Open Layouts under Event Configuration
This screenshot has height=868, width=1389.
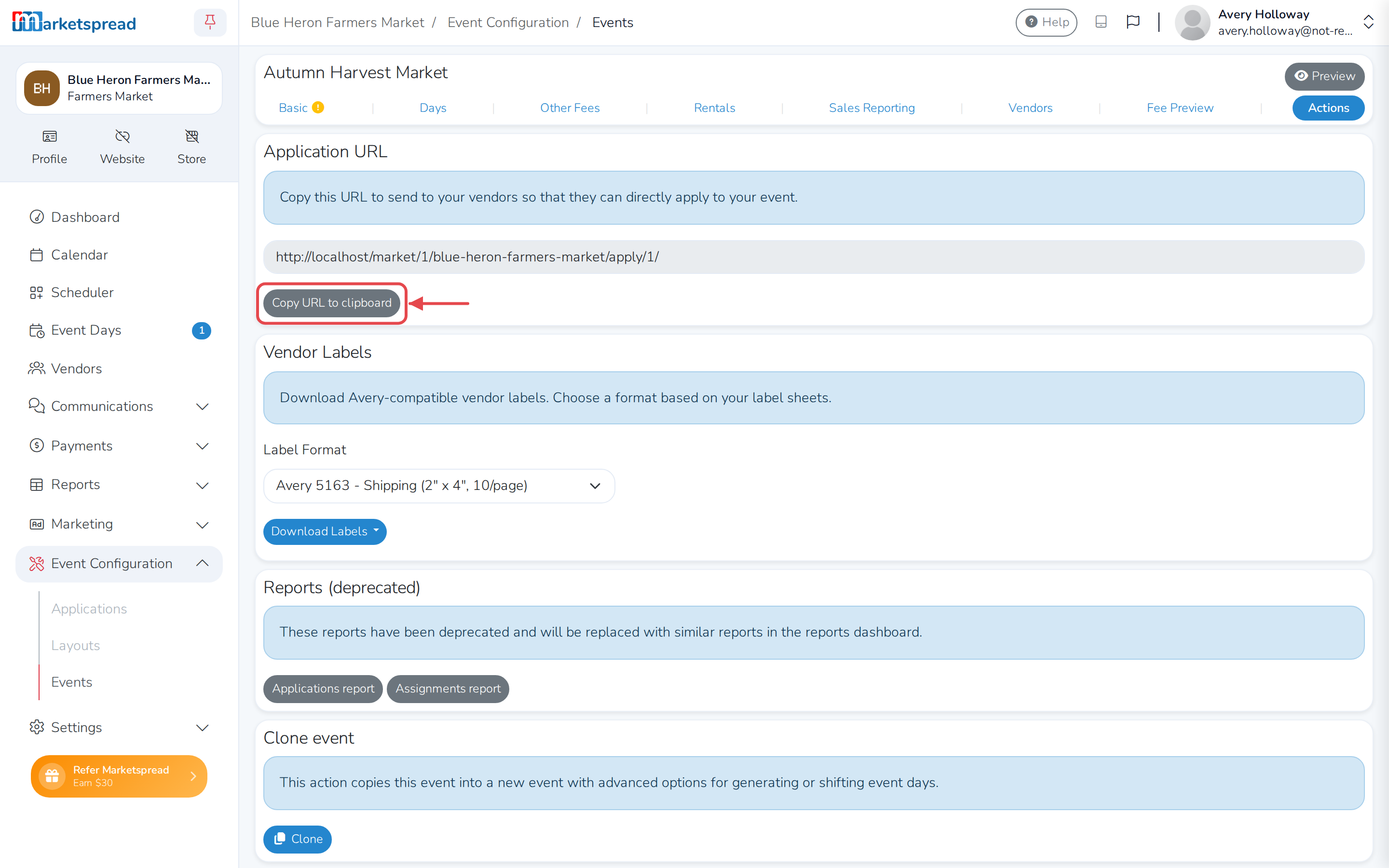(76, 645)
